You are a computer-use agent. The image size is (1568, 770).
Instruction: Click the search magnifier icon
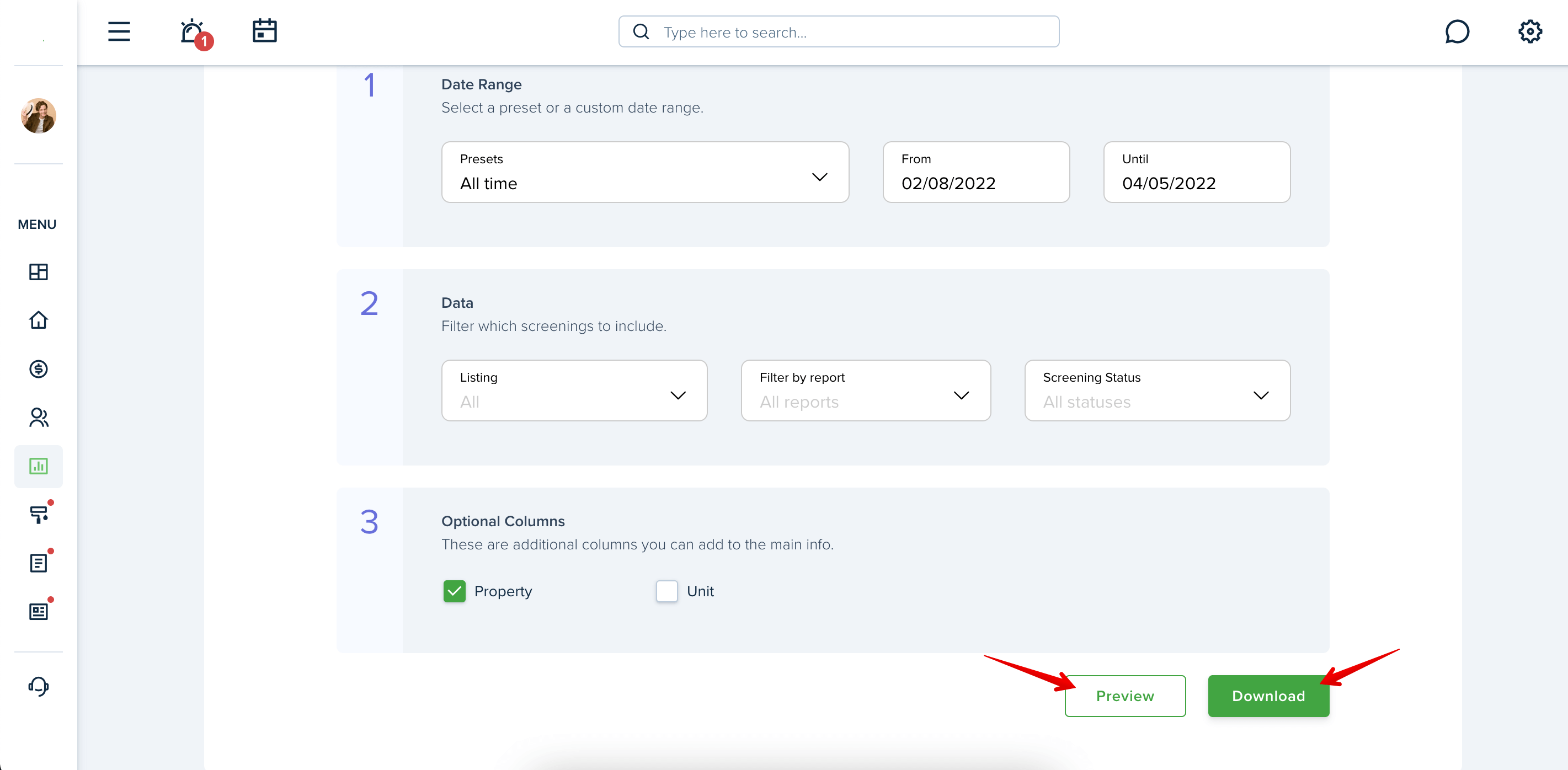[641, 31]
